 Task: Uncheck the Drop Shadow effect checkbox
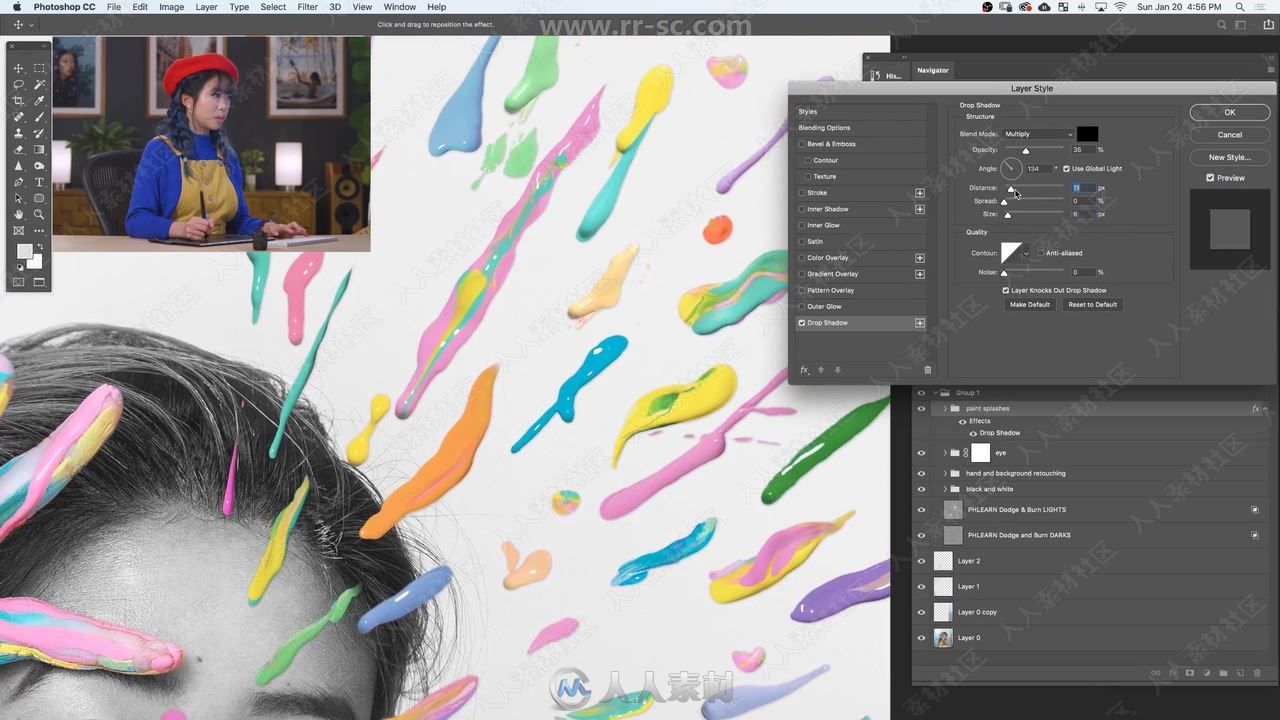(802, 323)
